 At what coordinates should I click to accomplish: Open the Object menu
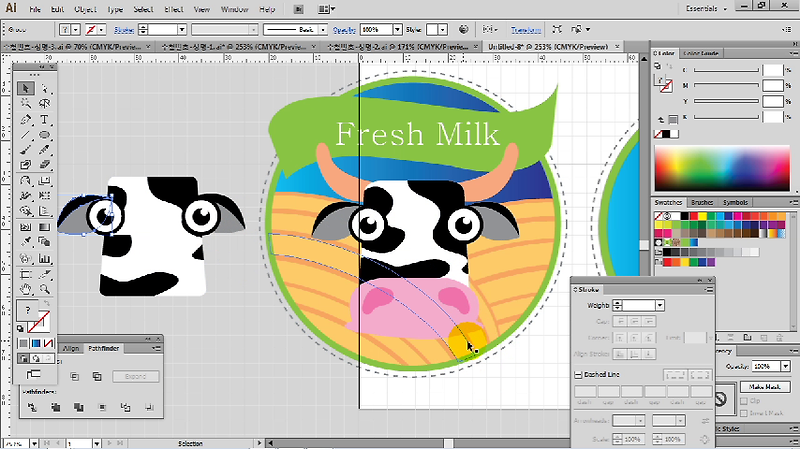pos(86,9)
